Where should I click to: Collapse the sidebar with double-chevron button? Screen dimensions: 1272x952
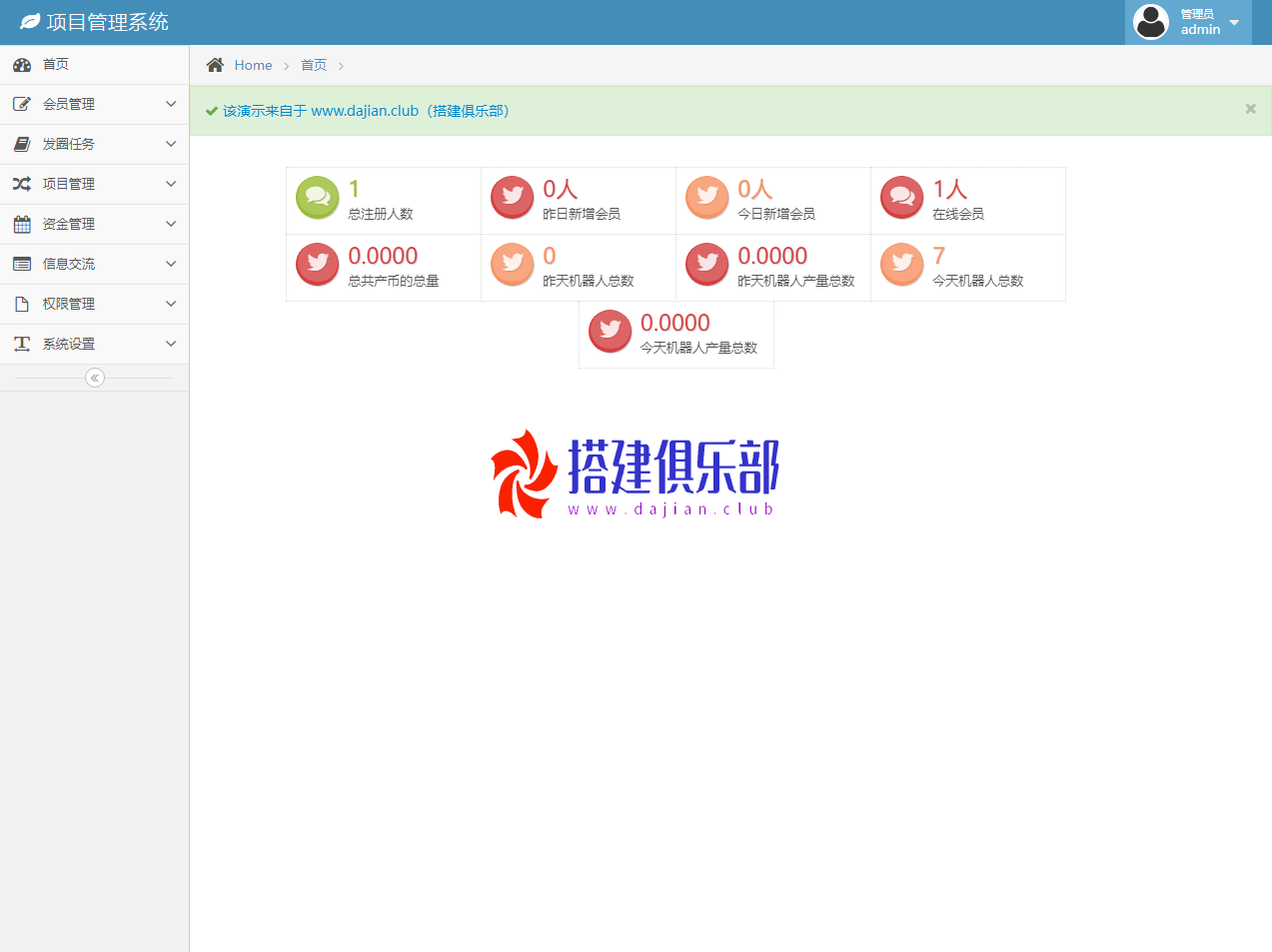click(95, 378)
